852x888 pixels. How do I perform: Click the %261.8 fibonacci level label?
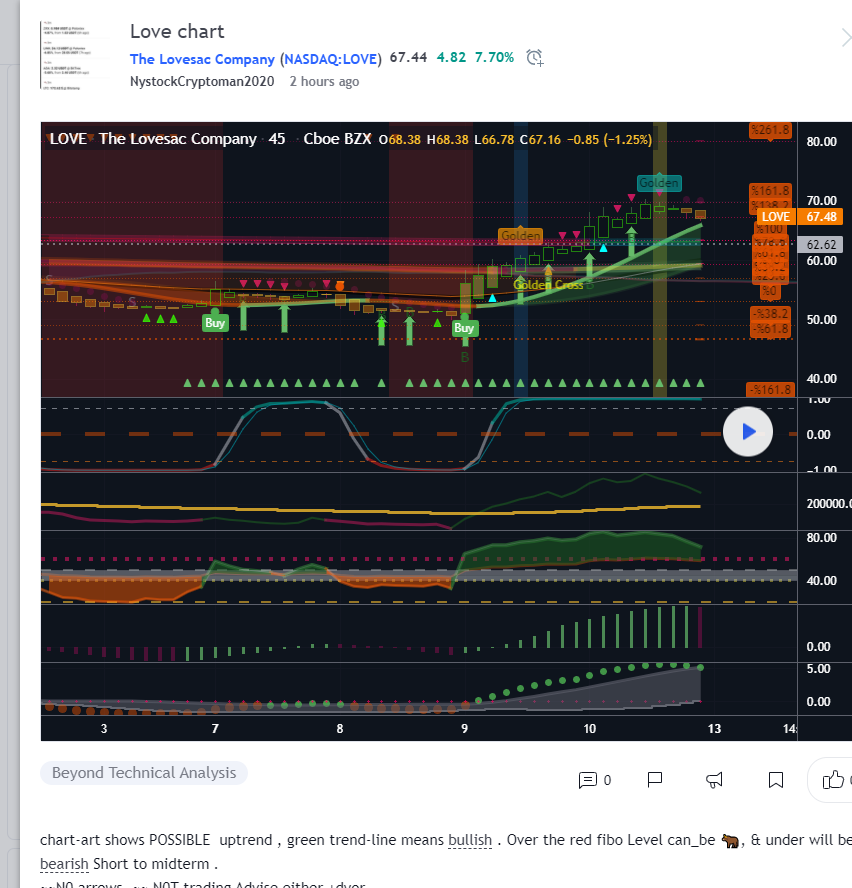tap(770, 130)
